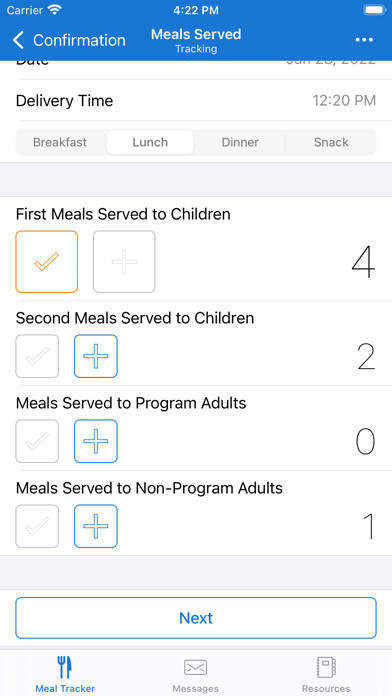
Task: Select the Dinner meal segment
Action: (x=240, y=142)
